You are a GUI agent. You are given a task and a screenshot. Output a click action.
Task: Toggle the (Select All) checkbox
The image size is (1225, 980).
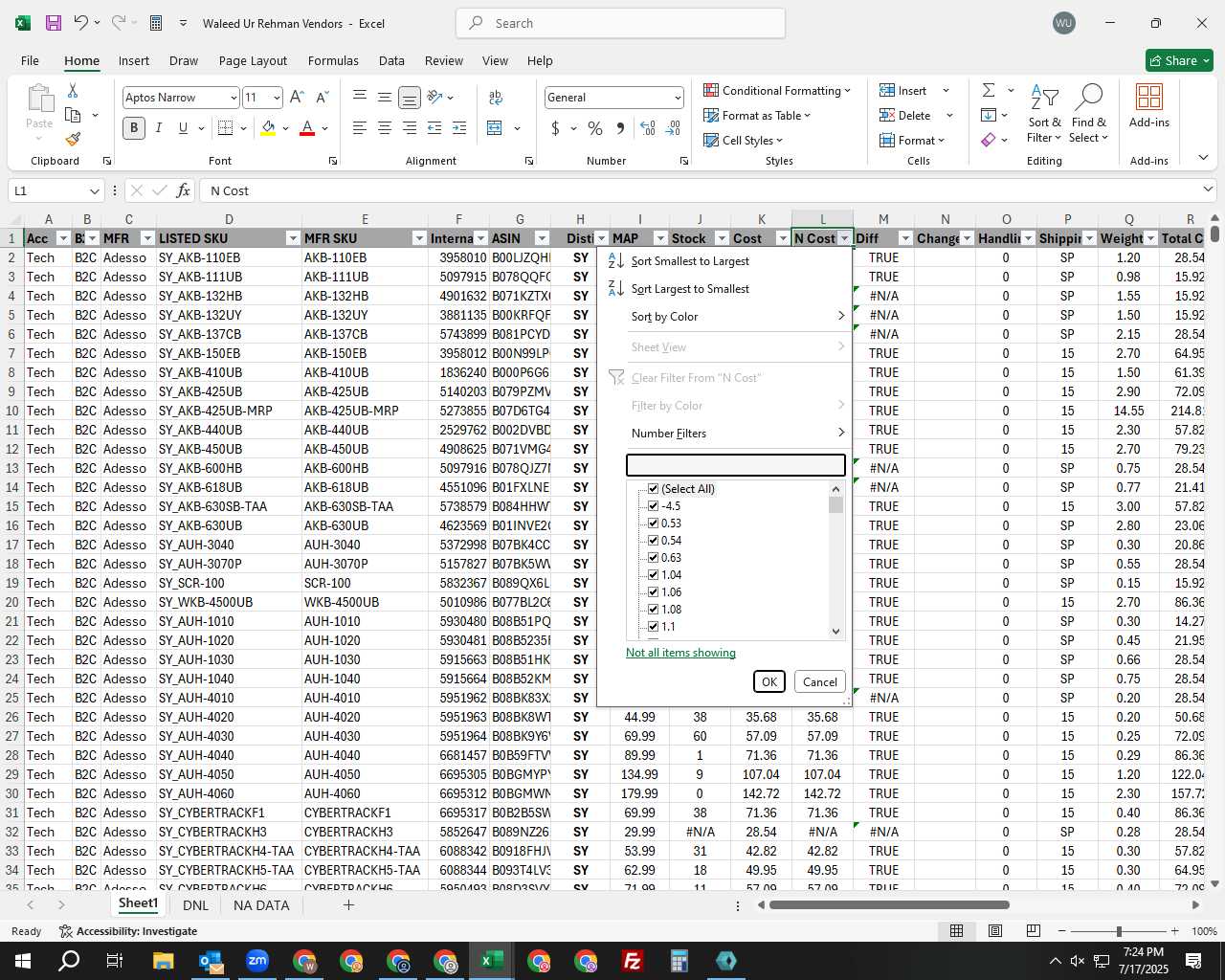[x=654, y=488]
